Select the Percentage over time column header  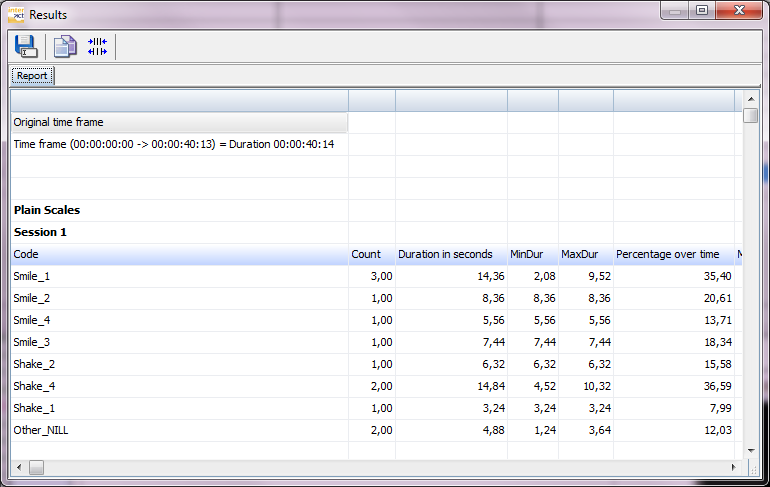(x=668, y=254)
